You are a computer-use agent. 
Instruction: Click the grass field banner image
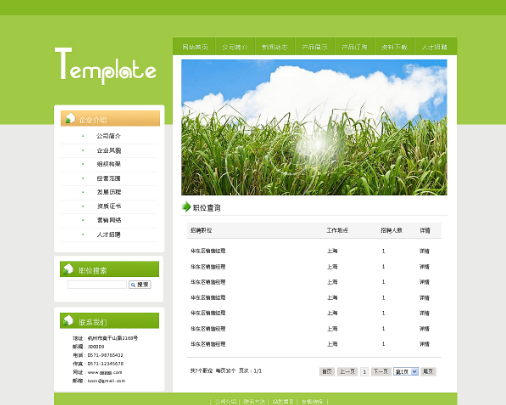[x=314, y=127]
